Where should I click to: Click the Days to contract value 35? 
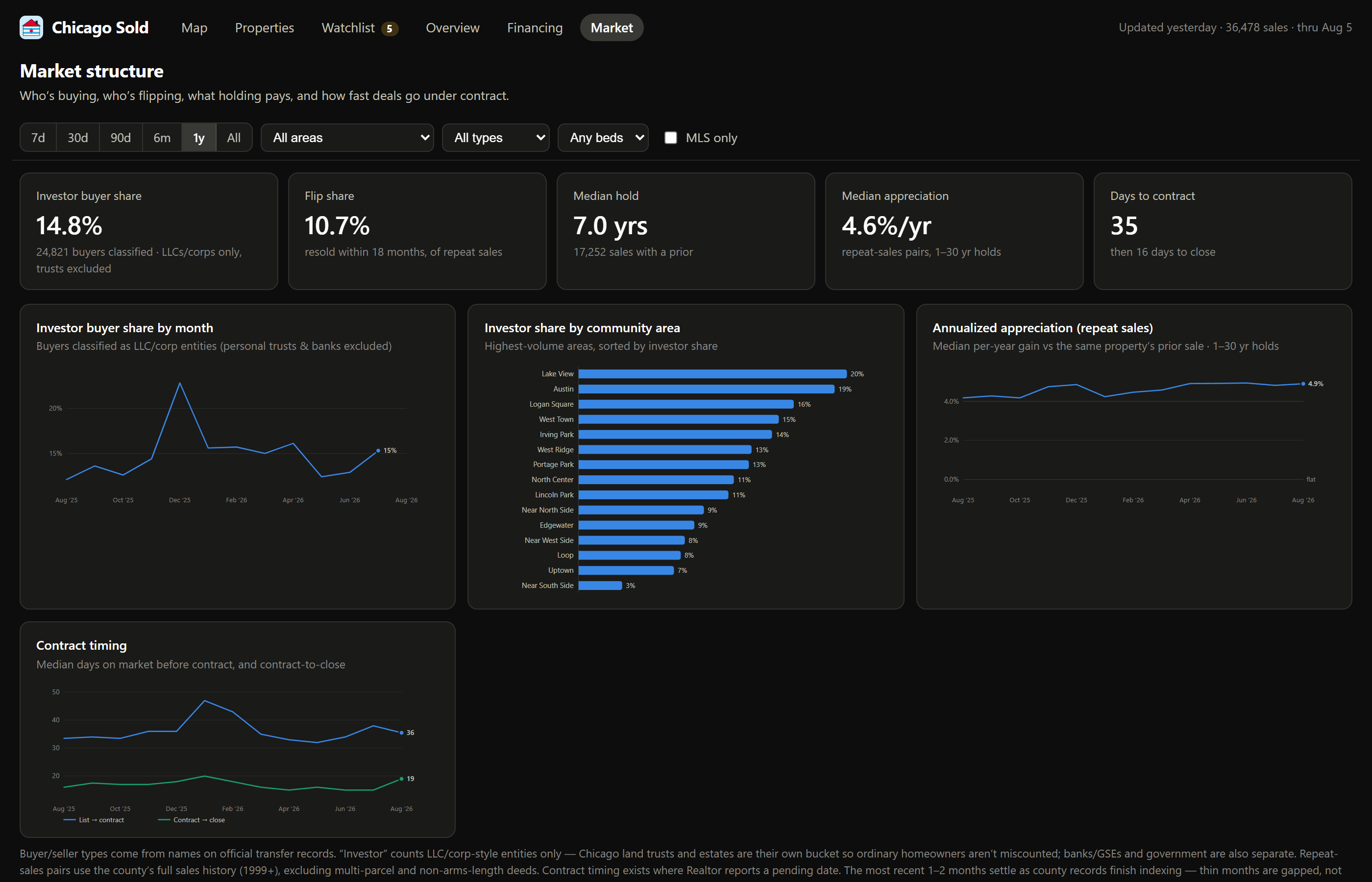pyautogui.click(x=1124, y=226)
